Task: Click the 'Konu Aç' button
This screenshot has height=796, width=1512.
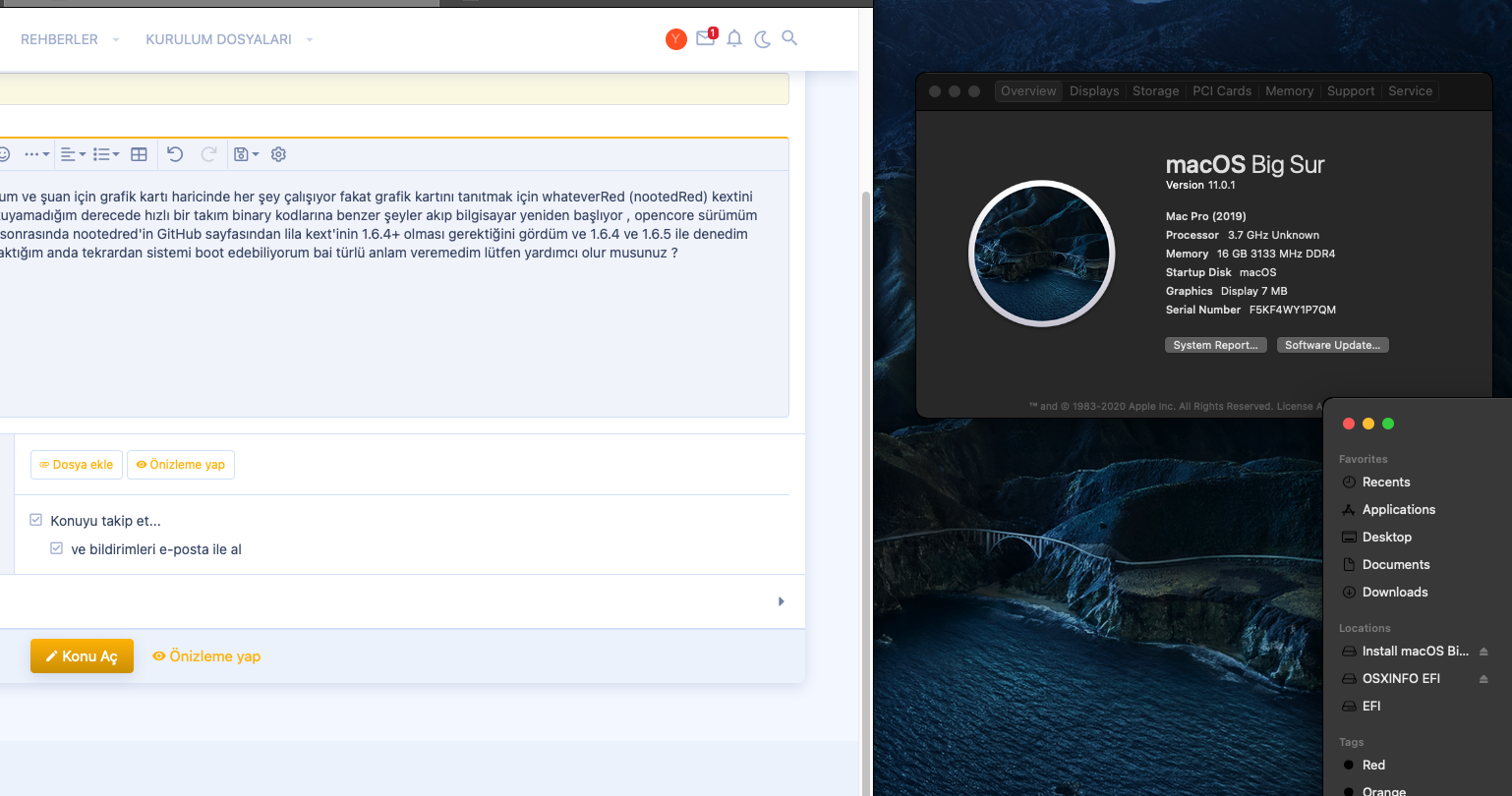Action: tap(82, 656)
